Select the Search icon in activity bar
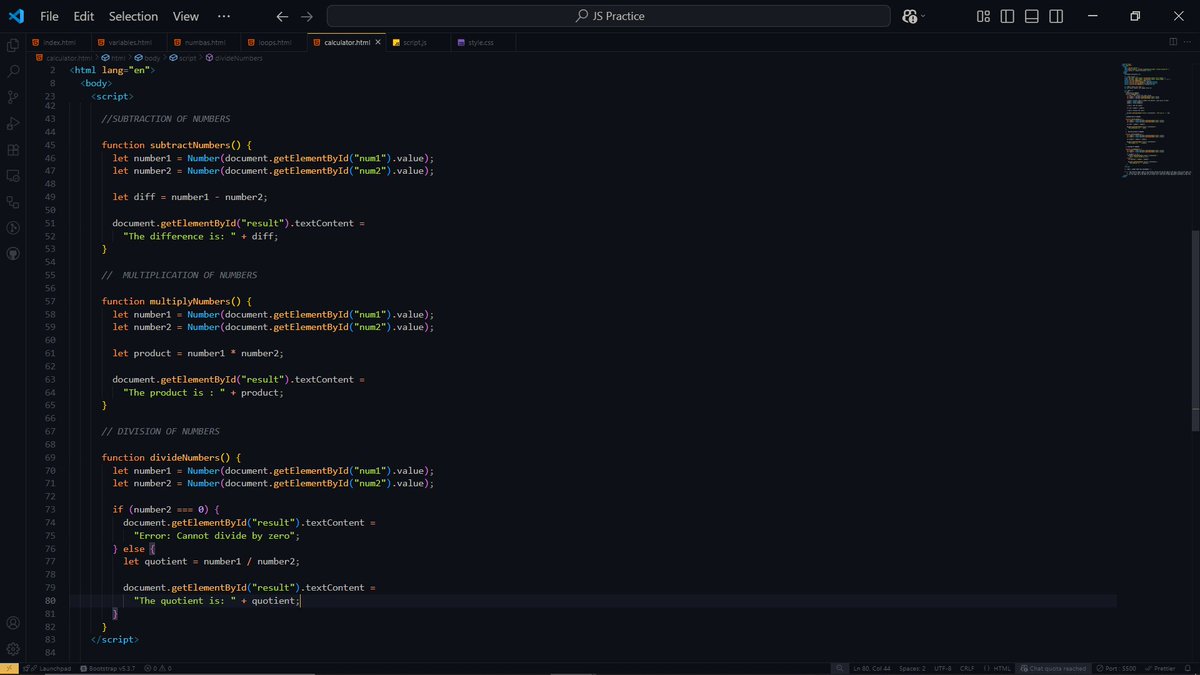Viewport: 1200px width, 675px height. point(13,72)
